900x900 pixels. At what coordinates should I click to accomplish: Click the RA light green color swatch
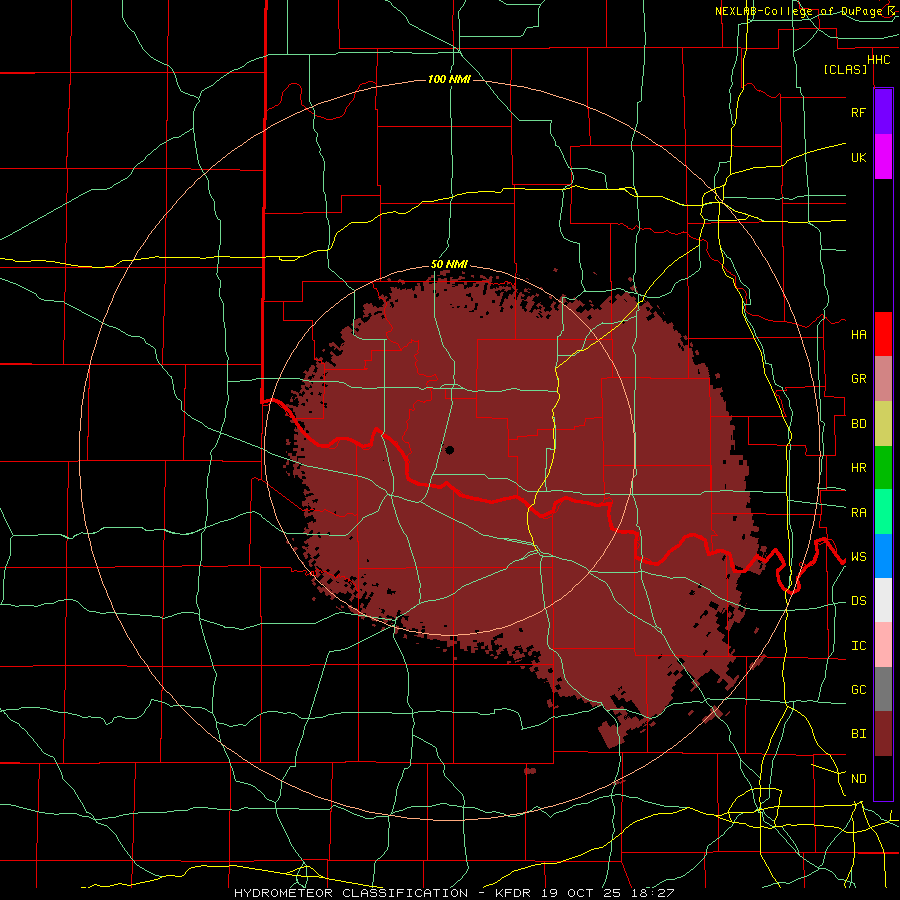click(883, 512)
